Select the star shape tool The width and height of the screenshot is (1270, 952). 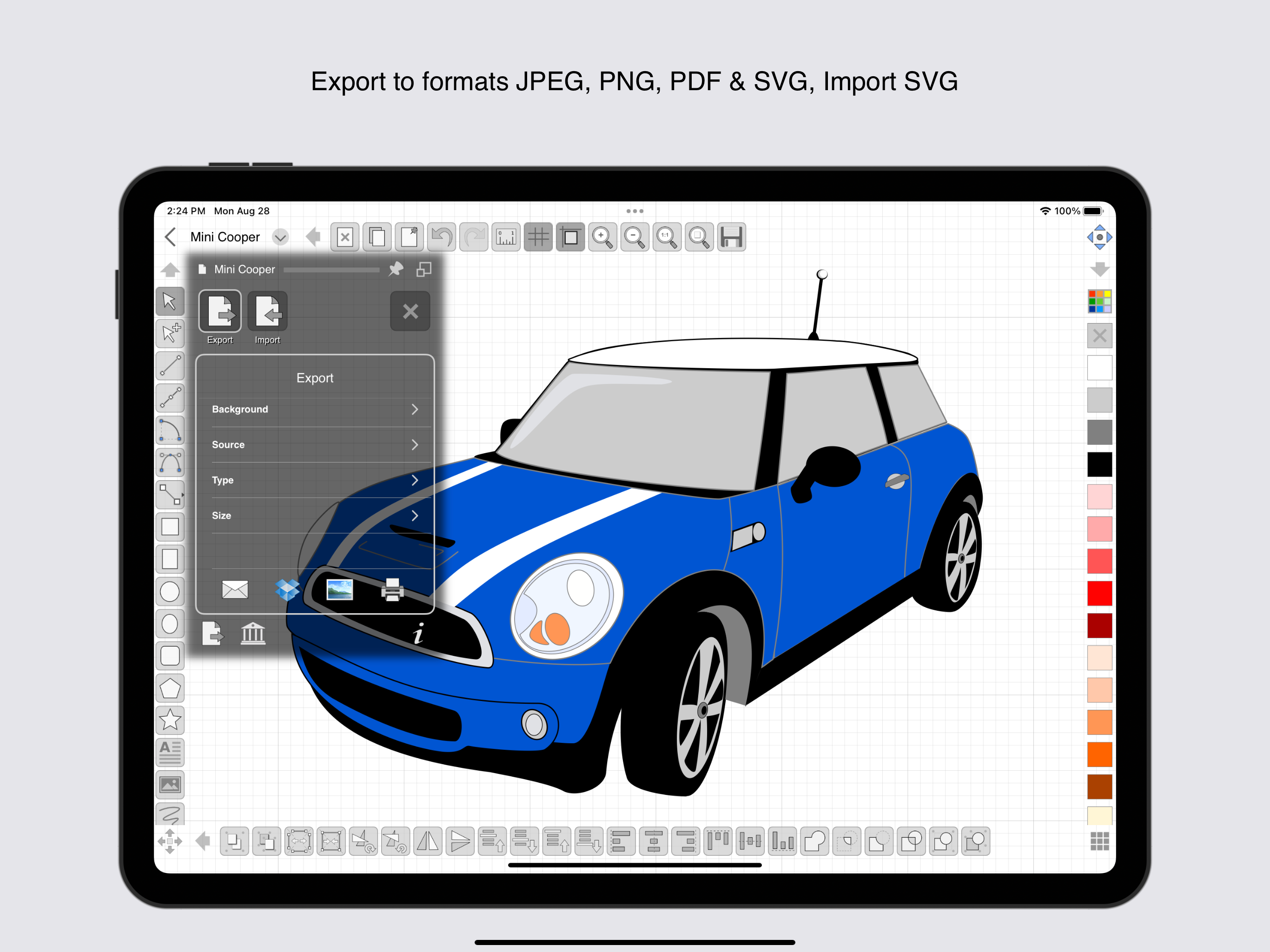[170, 720]
